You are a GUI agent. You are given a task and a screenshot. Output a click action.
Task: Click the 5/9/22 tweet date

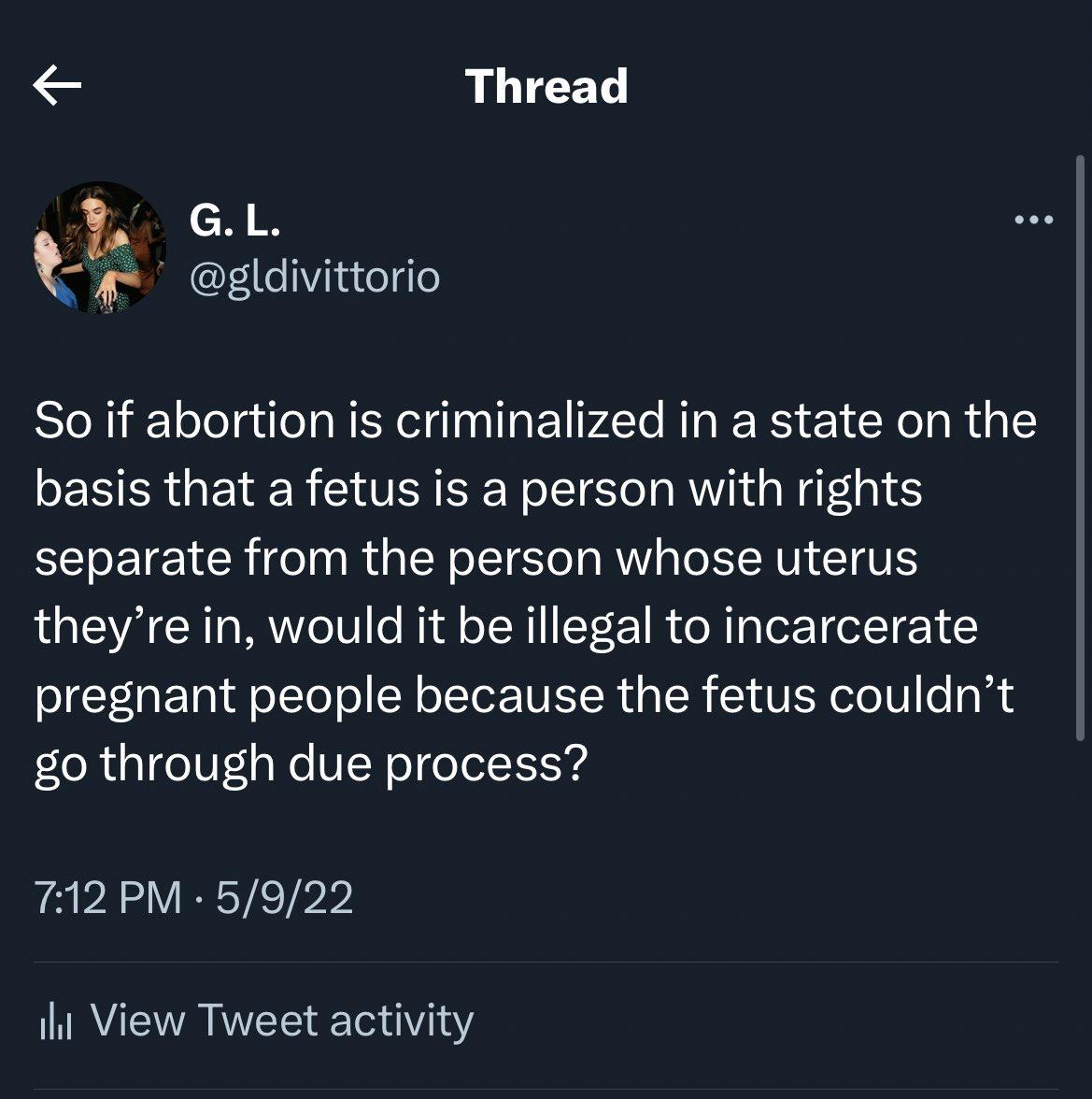[x=284, y=897]
